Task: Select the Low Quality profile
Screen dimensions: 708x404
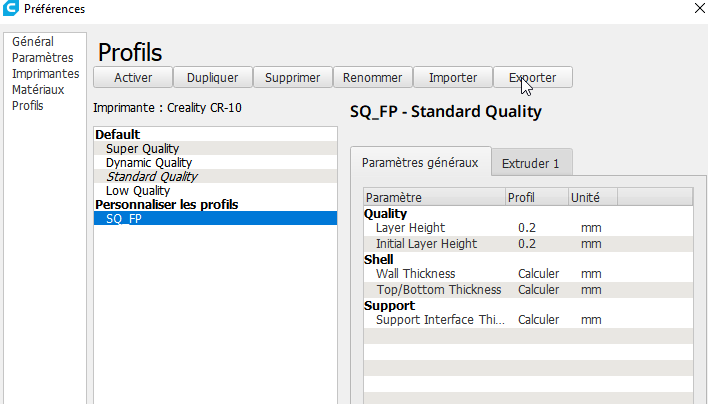Action: click(215, 190)
